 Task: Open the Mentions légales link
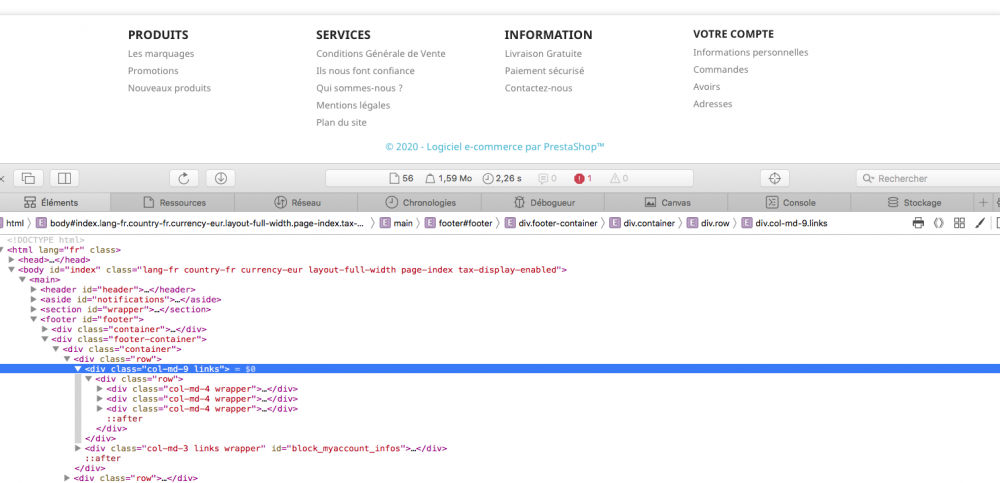353,105
